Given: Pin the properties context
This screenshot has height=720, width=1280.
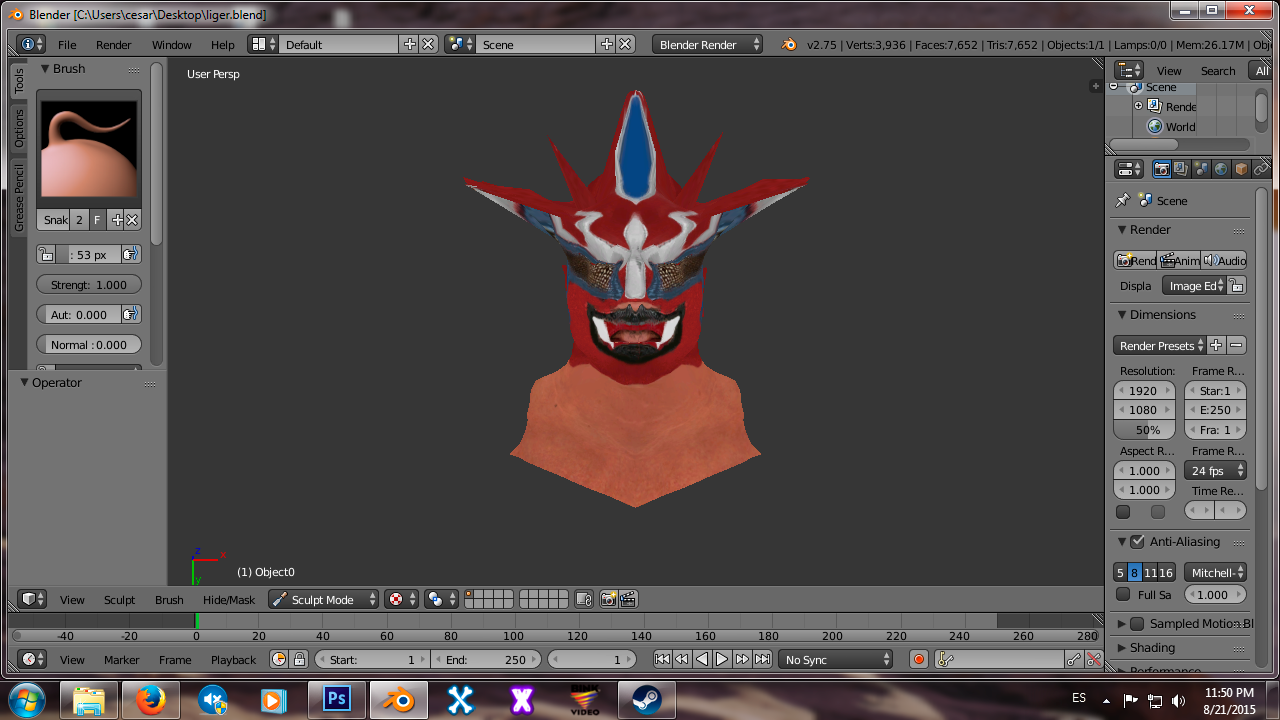Looking at the screenshot, I should 1123,200.
